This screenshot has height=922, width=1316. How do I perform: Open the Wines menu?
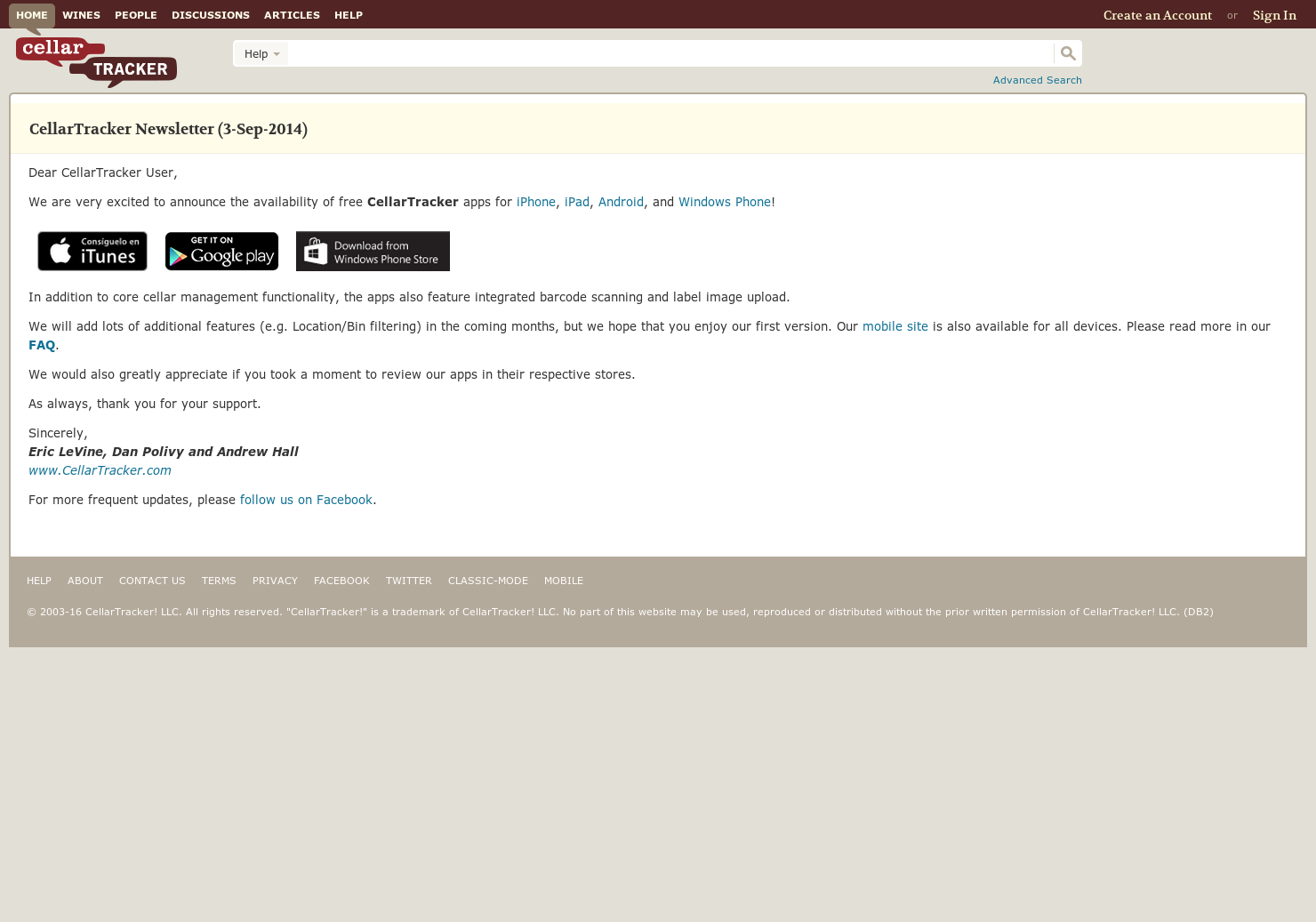[81, 15]
